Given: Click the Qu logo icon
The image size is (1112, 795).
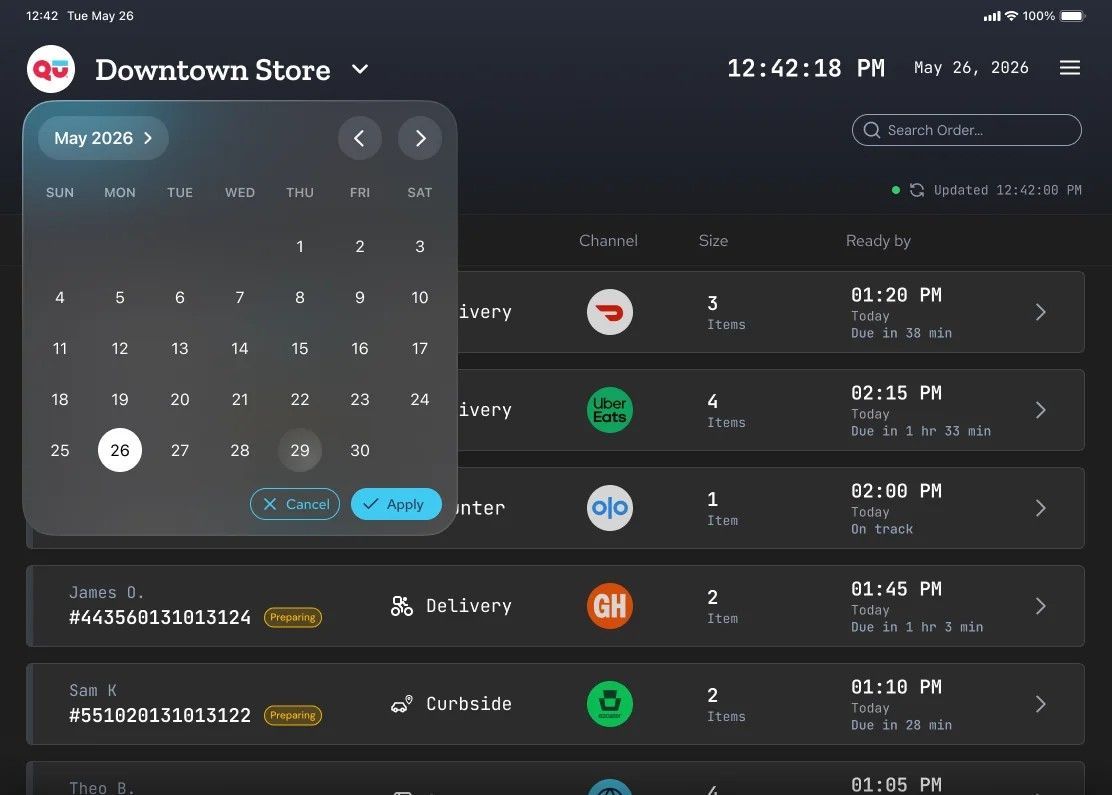Looking at the screenshot, I should pos(51,69).
